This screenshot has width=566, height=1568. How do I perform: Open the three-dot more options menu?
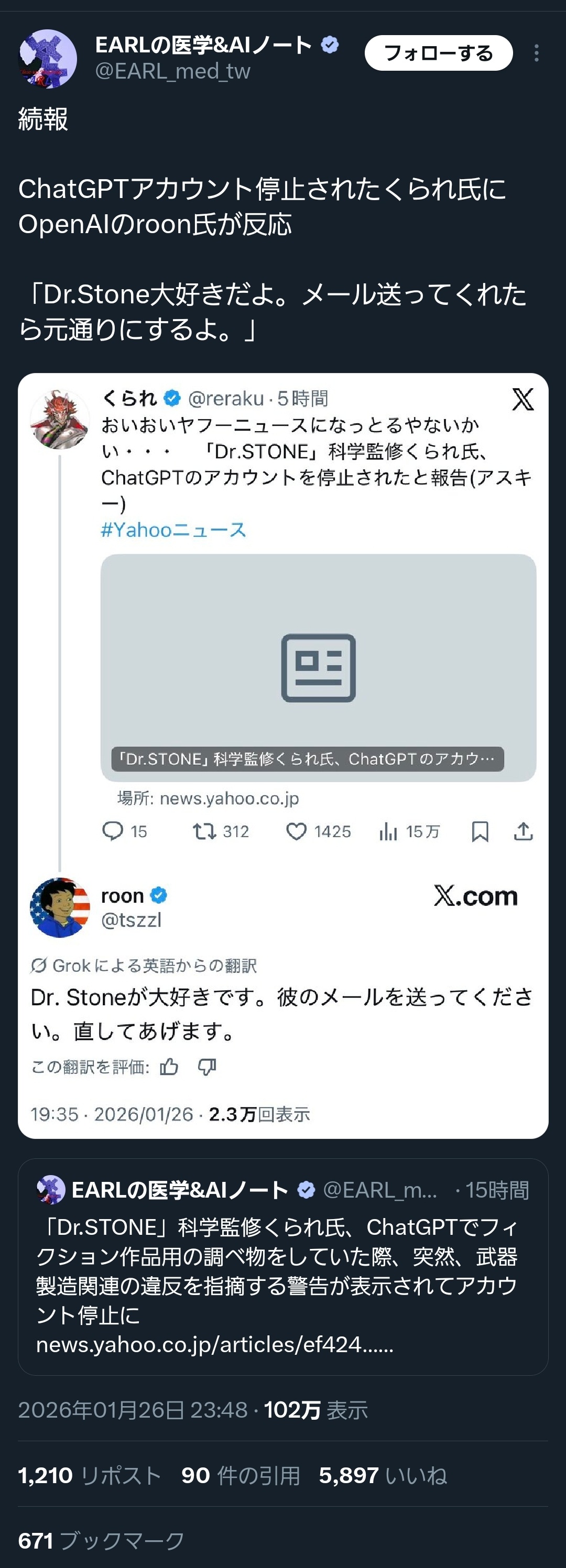pos(536,53)
